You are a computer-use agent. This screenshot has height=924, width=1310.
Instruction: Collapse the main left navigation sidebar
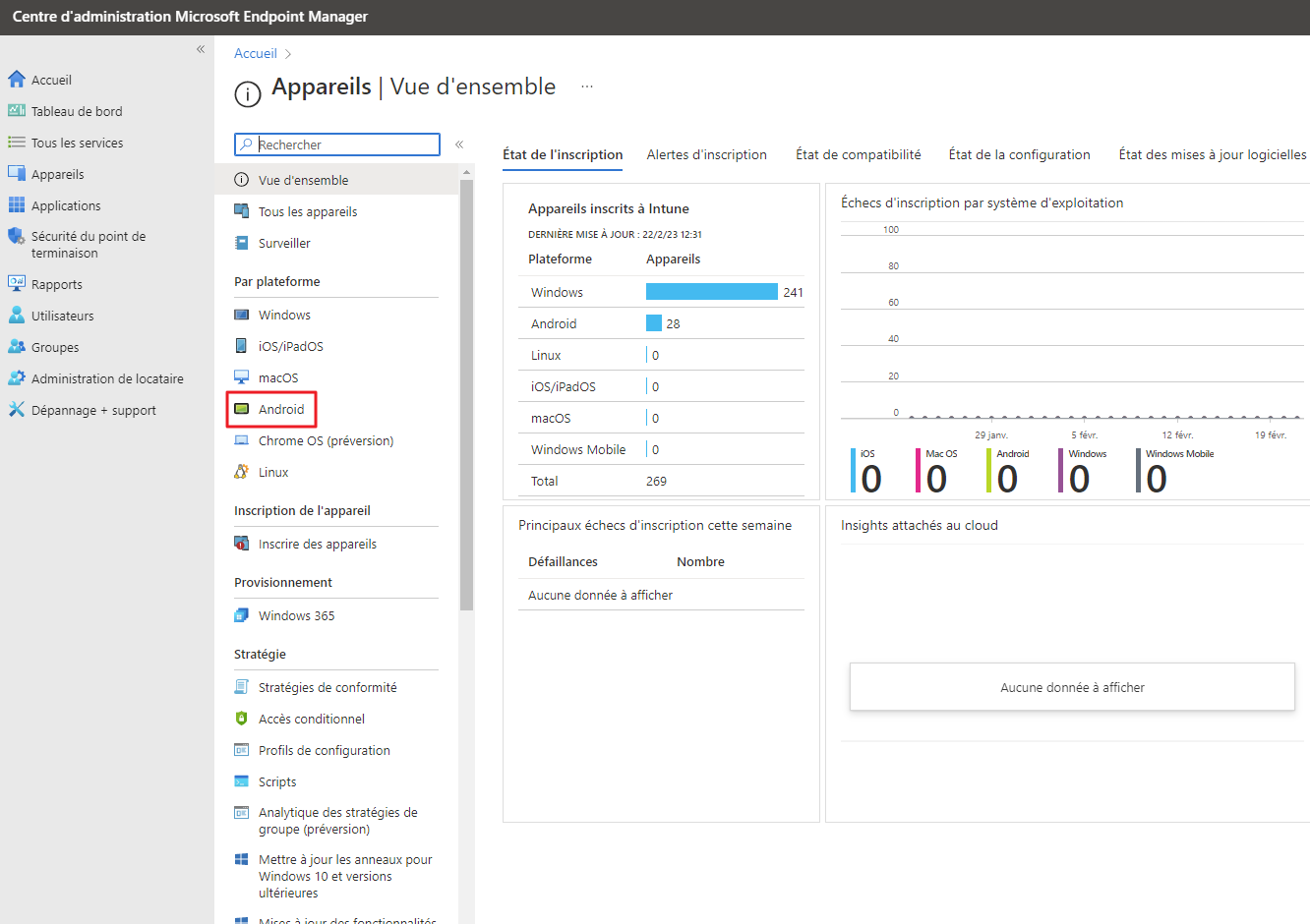(201, 49)
